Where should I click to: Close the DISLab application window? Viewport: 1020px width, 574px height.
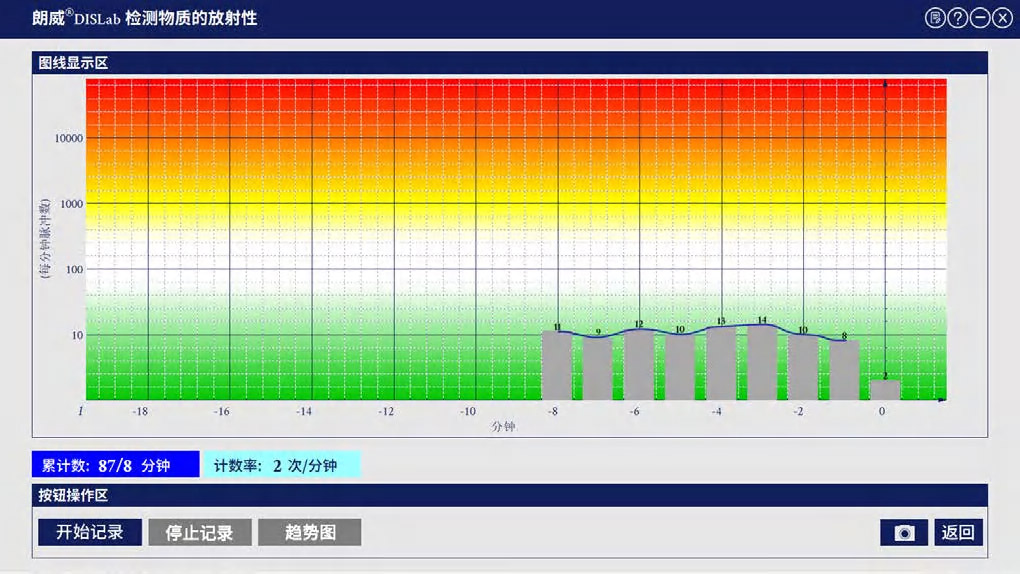pyautogui.click(x=1002, y=18)
